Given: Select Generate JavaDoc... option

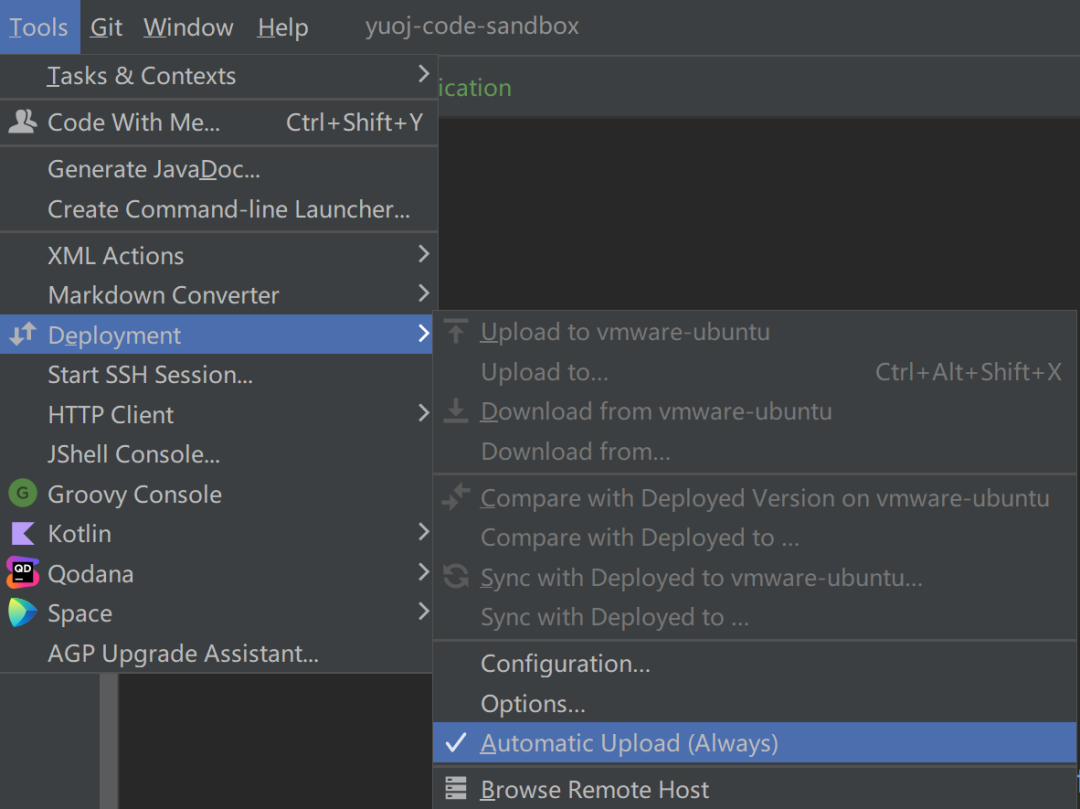Looking at the screenshot, I should point(154,169).
